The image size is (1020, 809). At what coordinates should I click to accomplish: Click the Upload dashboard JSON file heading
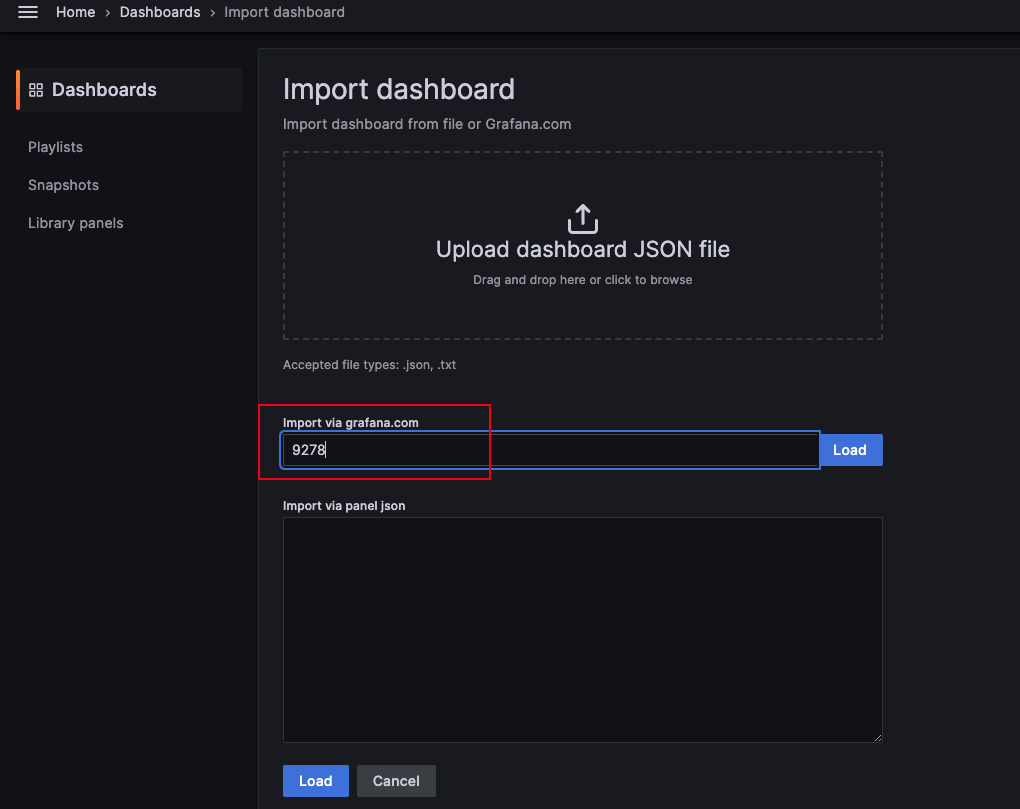[x=582, y=250]
